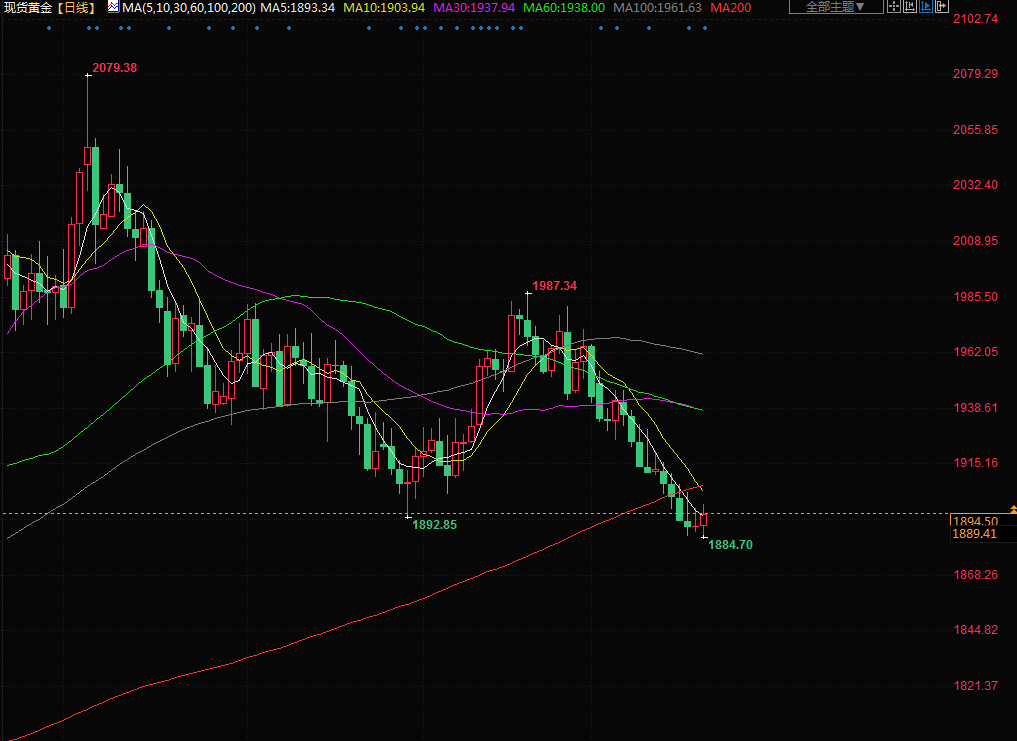Click the last blue event dot above latest candle

point(705,27)
